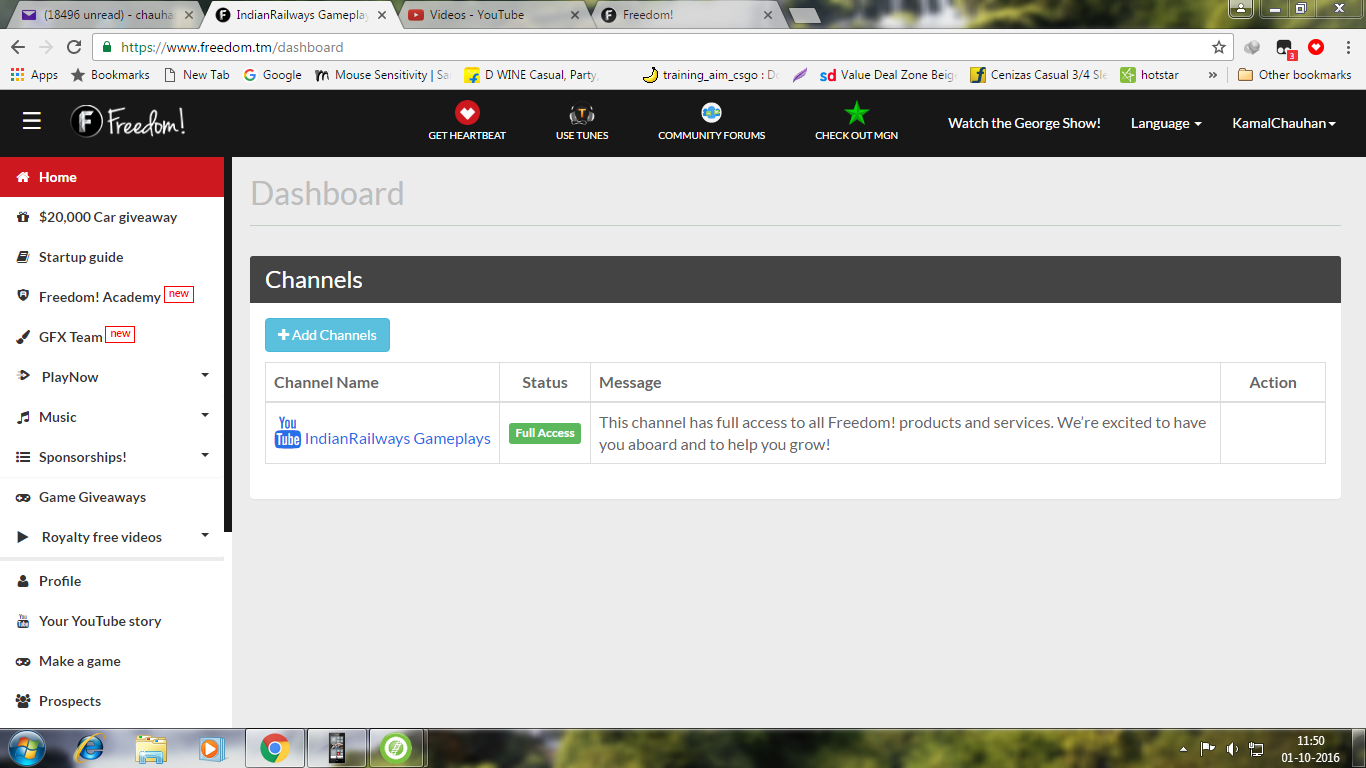Click the Home house icon in sidebar
Screen dimensions: 1366x768
coord(23,177)
